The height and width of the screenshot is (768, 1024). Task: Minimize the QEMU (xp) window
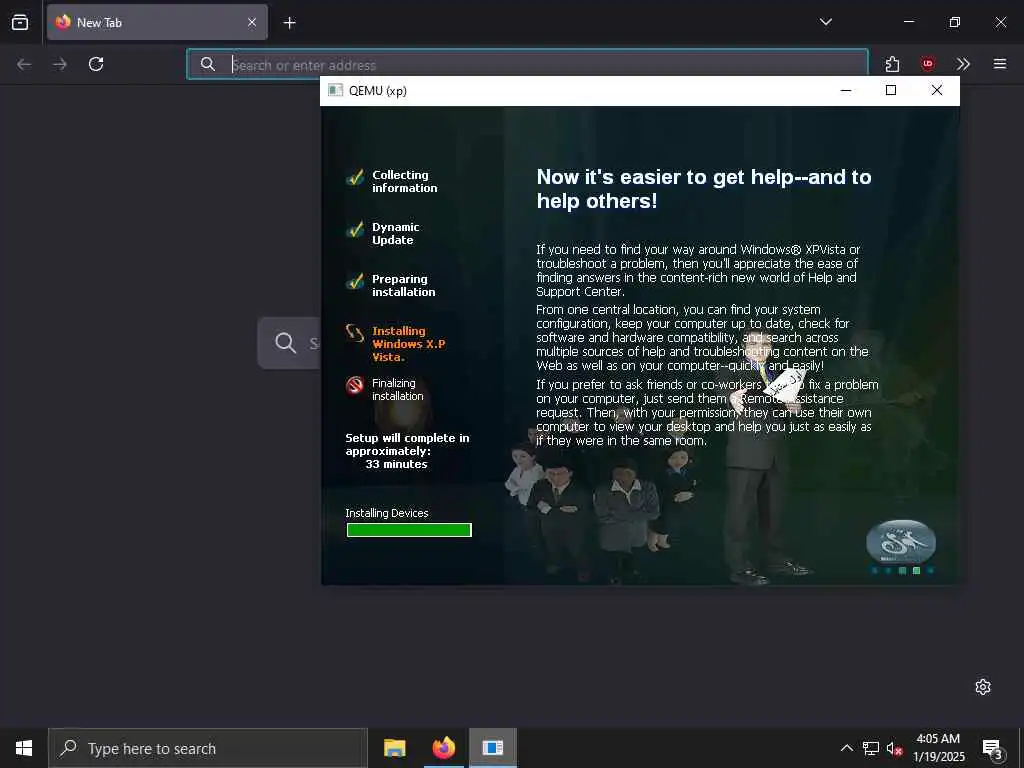pos(846,90)
